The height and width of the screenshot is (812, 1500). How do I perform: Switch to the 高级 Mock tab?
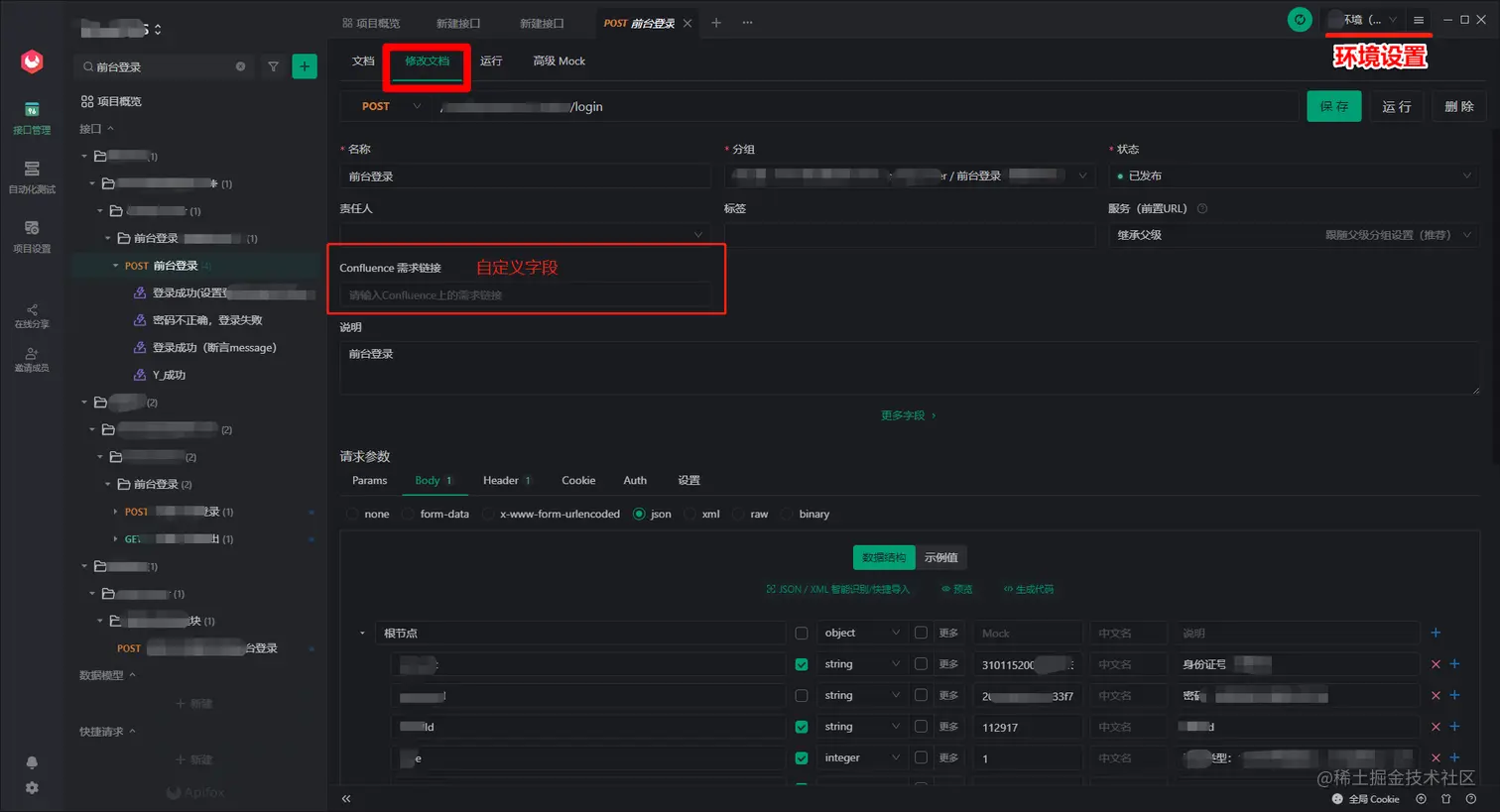559,60
